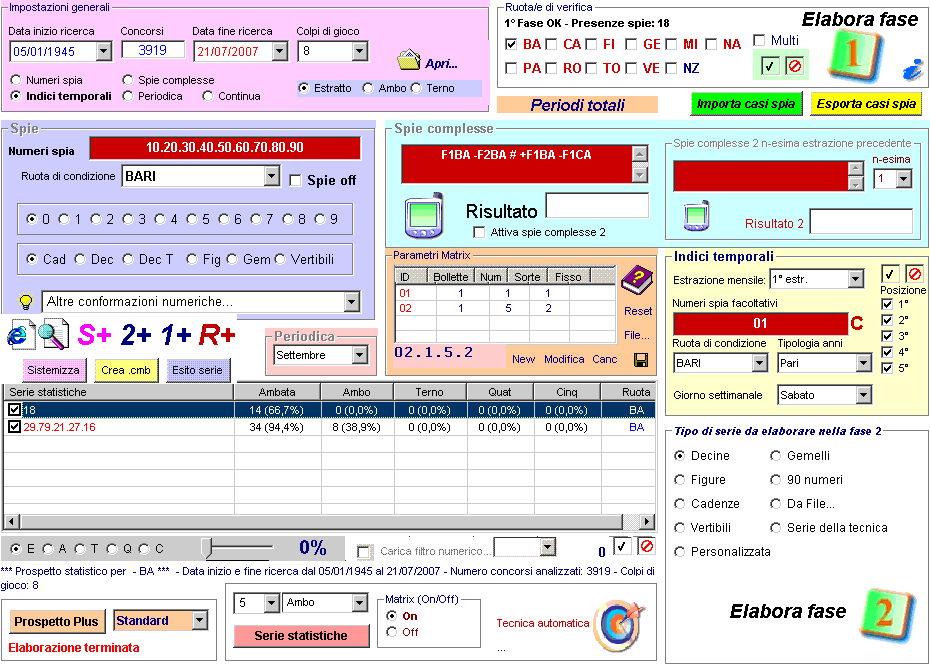Click prohibition icon beside numeric filter

[x=647, y=546]
